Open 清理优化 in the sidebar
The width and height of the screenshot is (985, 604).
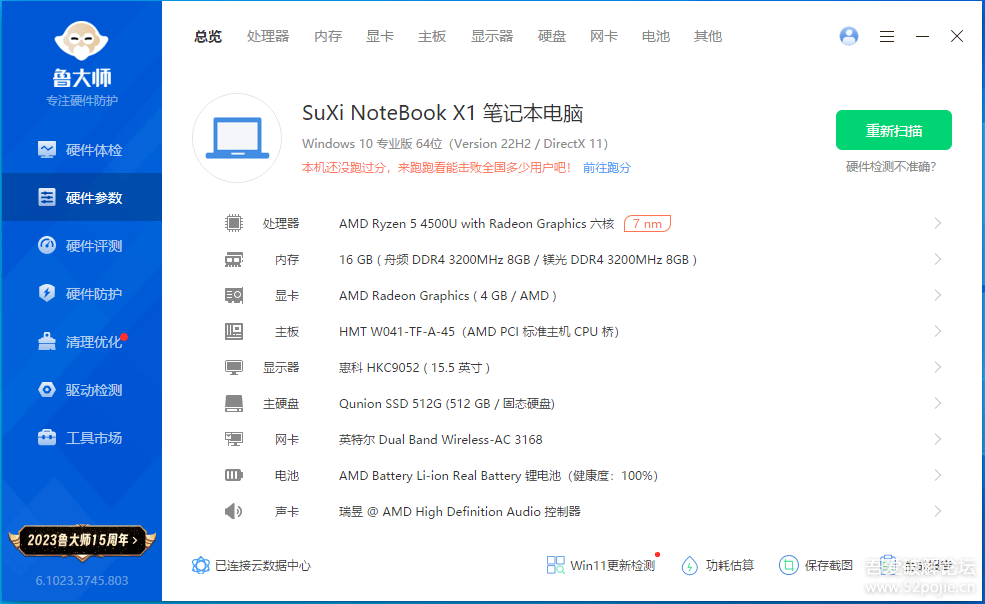[x=81, y=341]
